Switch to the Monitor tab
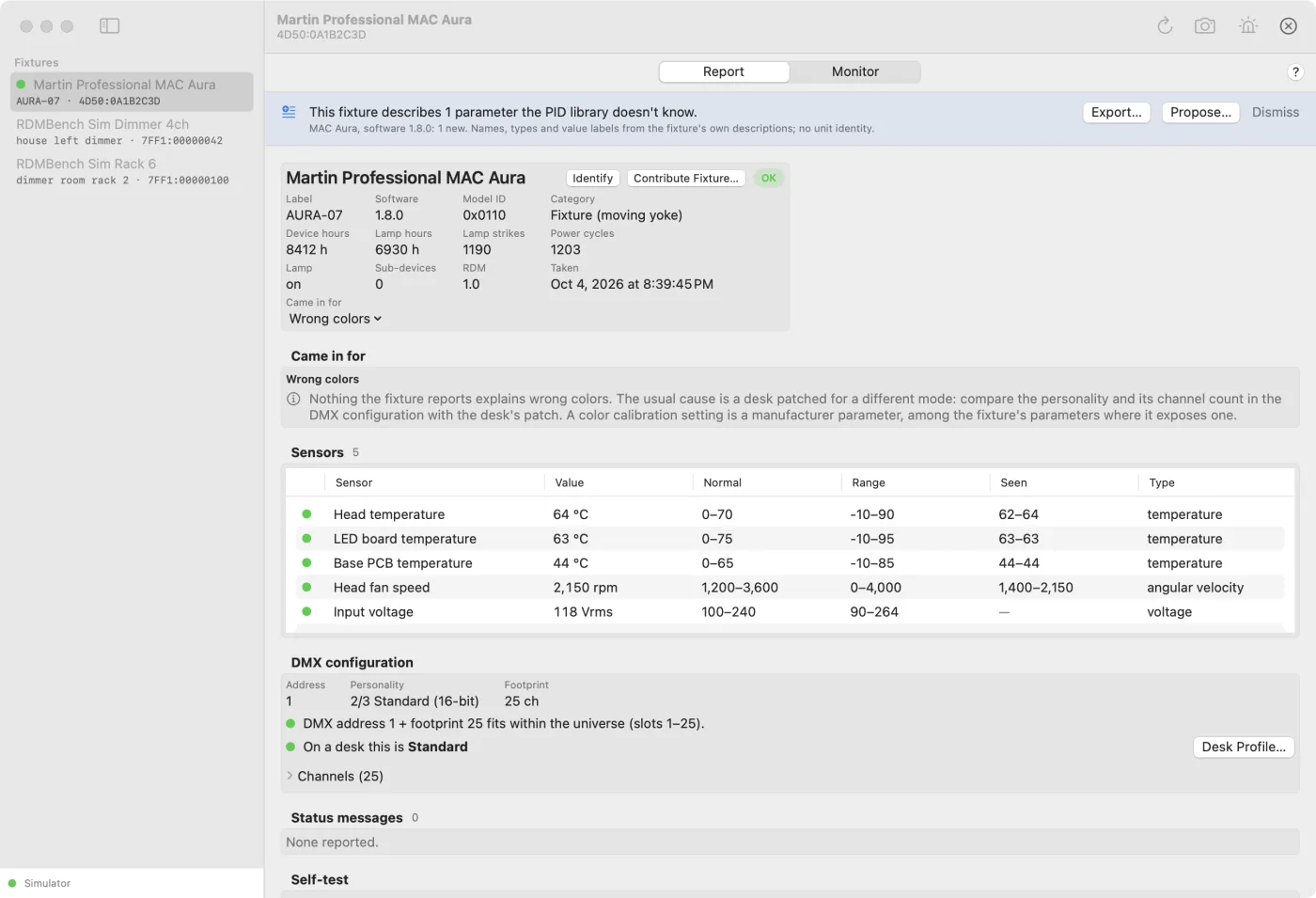The width and height of the screenshot is (1316, 898). click(x=855, y=72)
